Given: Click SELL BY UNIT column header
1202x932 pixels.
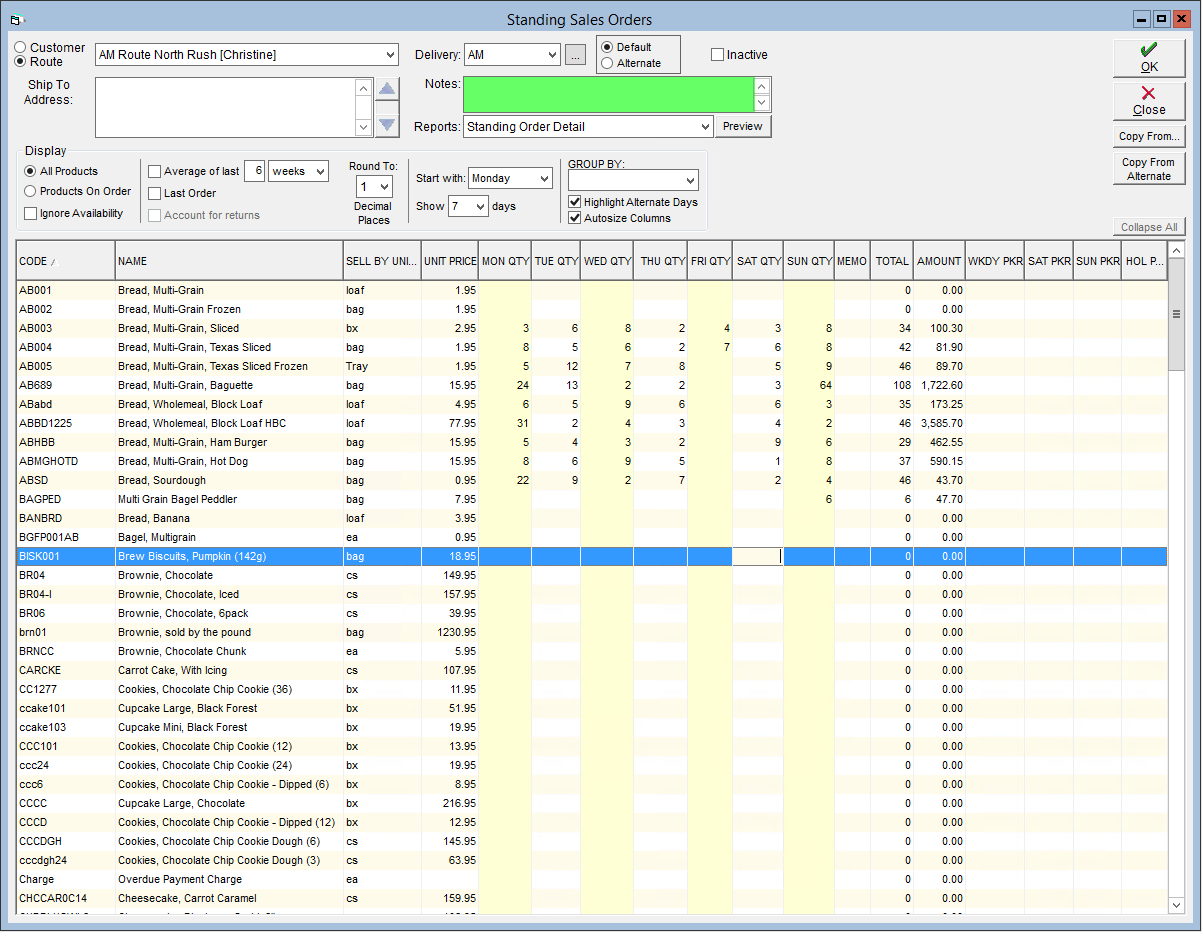Looking at the screenshot, I should tap(381, 261).
